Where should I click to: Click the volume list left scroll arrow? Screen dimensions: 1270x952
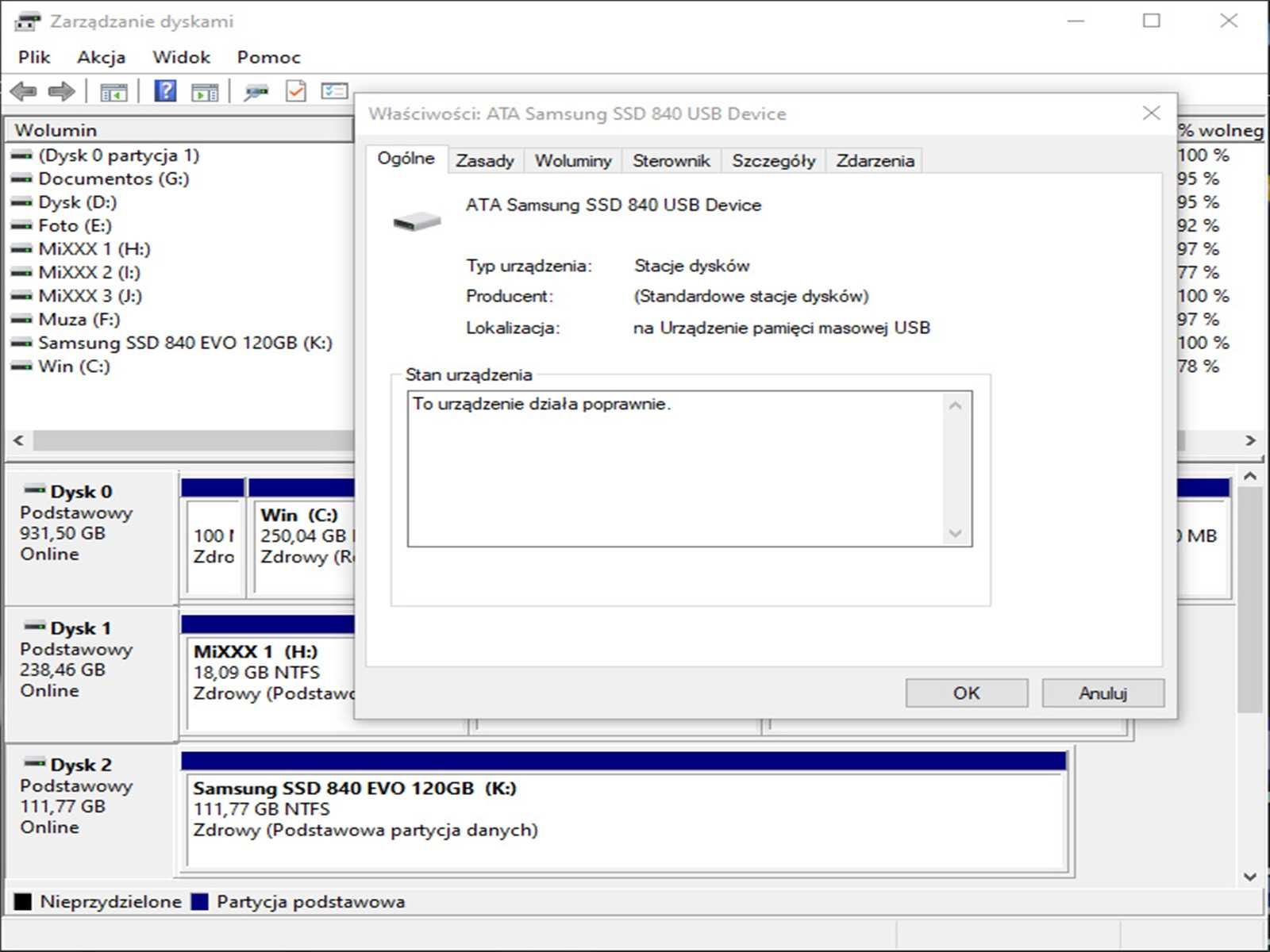pos(19,440)
